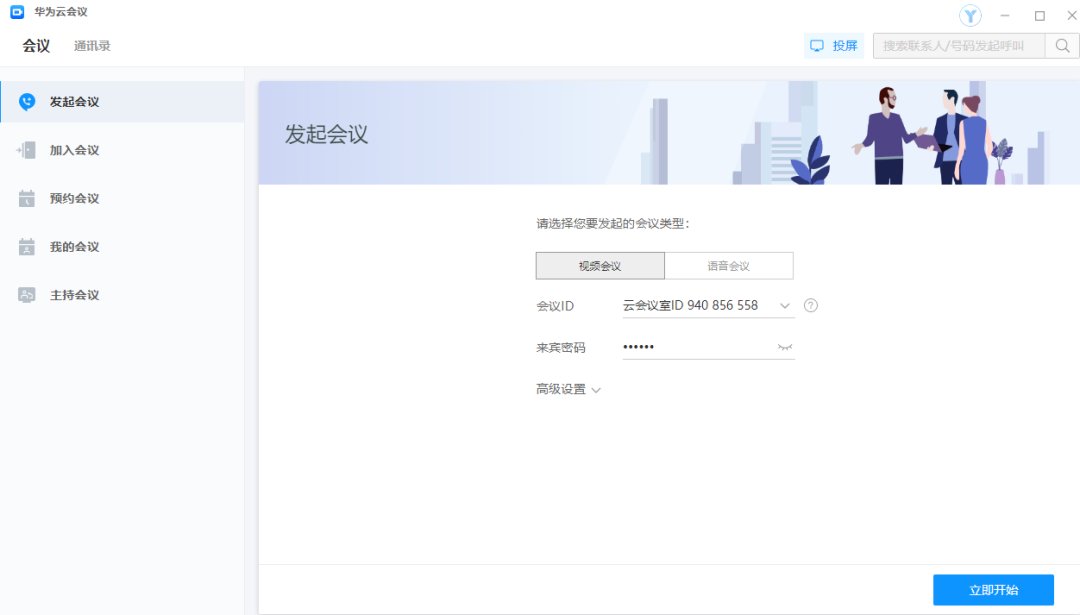The width and height of the screenshot is (1080, 615).
Task: Toggle guest password visibility eye icon
Action: [x=785, y=347]
